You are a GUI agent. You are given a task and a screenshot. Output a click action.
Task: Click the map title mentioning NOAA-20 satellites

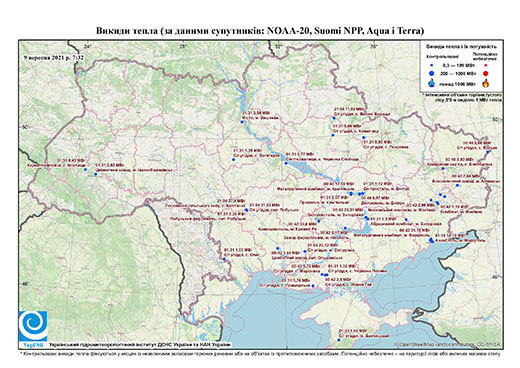pyautogui.click(x=260, y=31)
